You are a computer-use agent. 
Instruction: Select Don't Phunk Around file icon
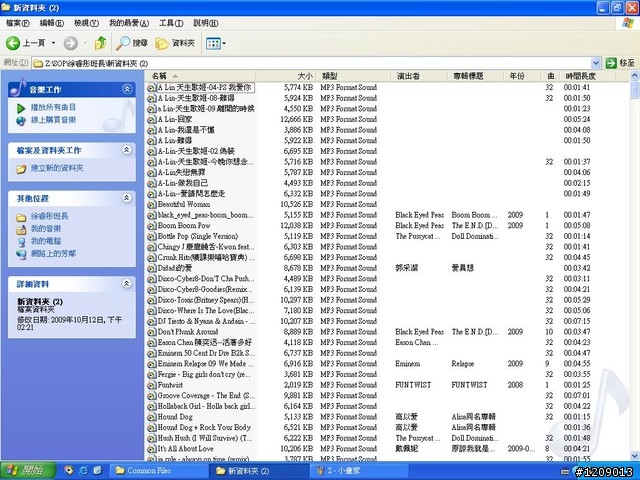pyautogui.click(x=152, y=332)
